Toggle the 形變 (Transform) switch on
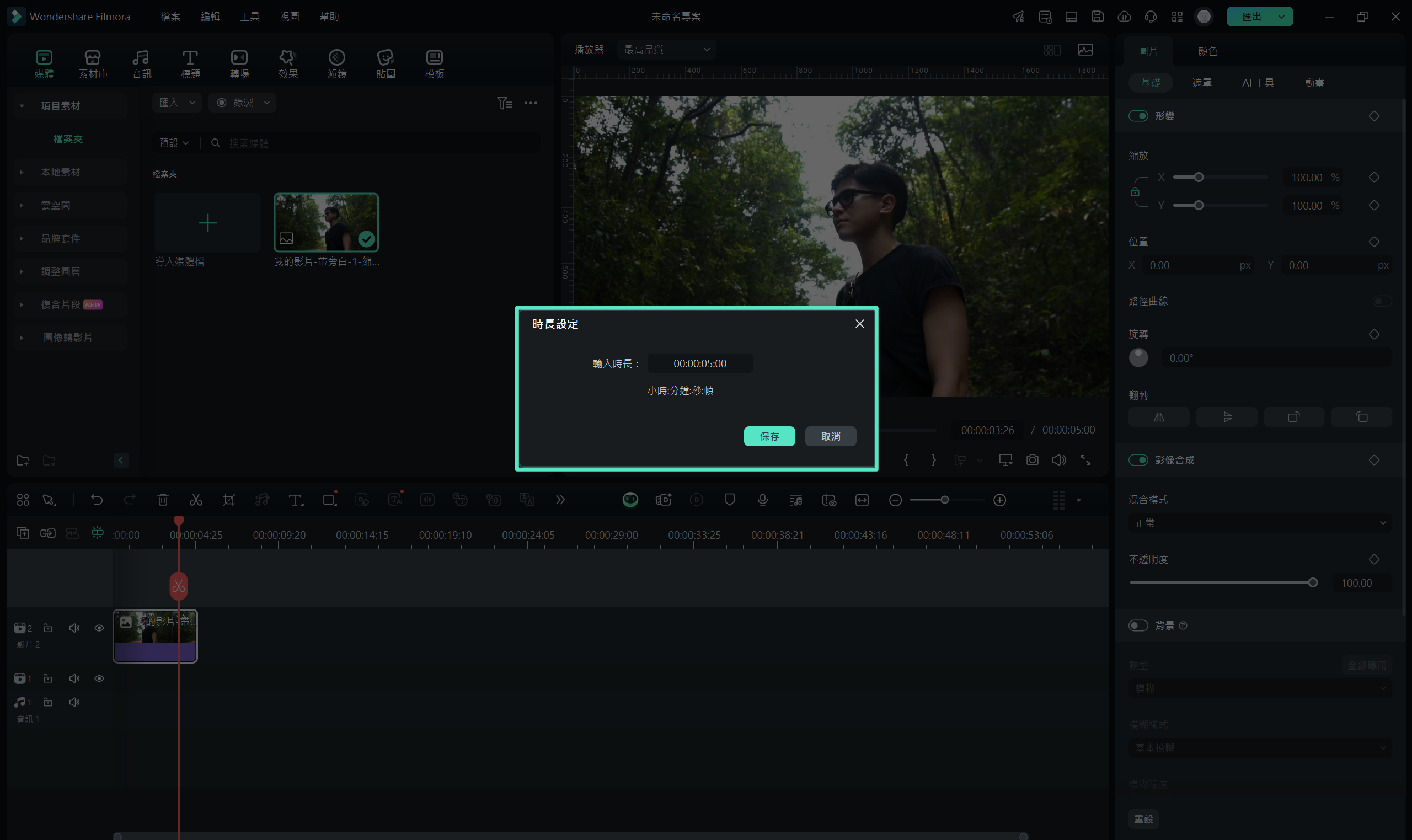The width and height of the screenshot is (1412, 840). [1139, 115]
